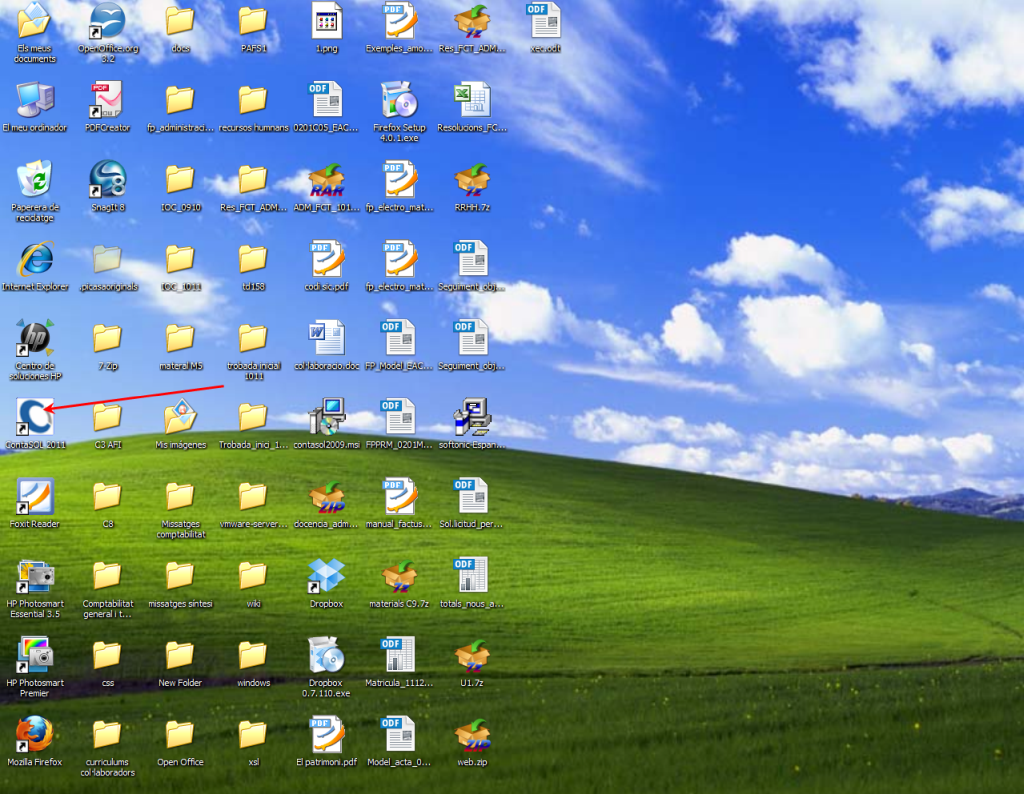Click the OpenOffice.org 3.2 icon

[107, 20]
